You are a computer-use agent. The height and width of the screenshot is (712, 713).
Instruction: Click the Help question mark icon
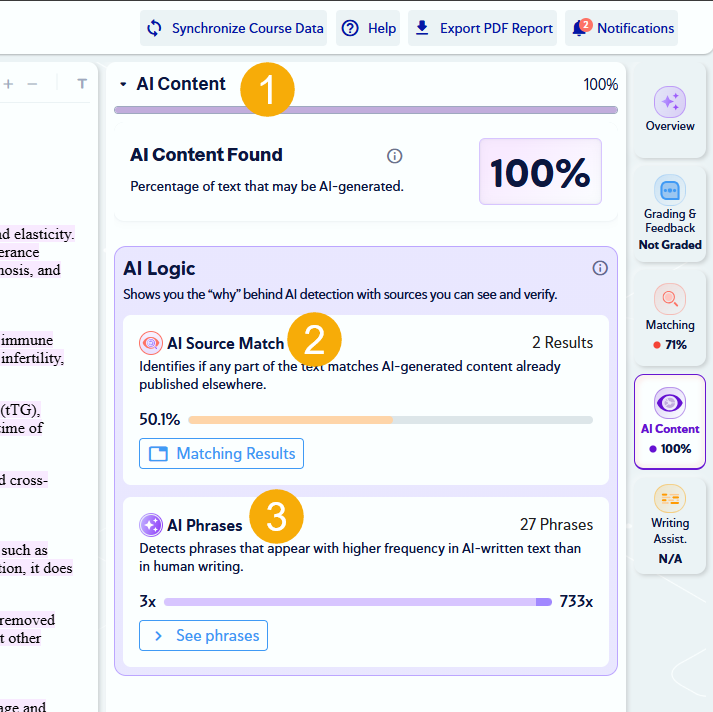pos(350,28)
